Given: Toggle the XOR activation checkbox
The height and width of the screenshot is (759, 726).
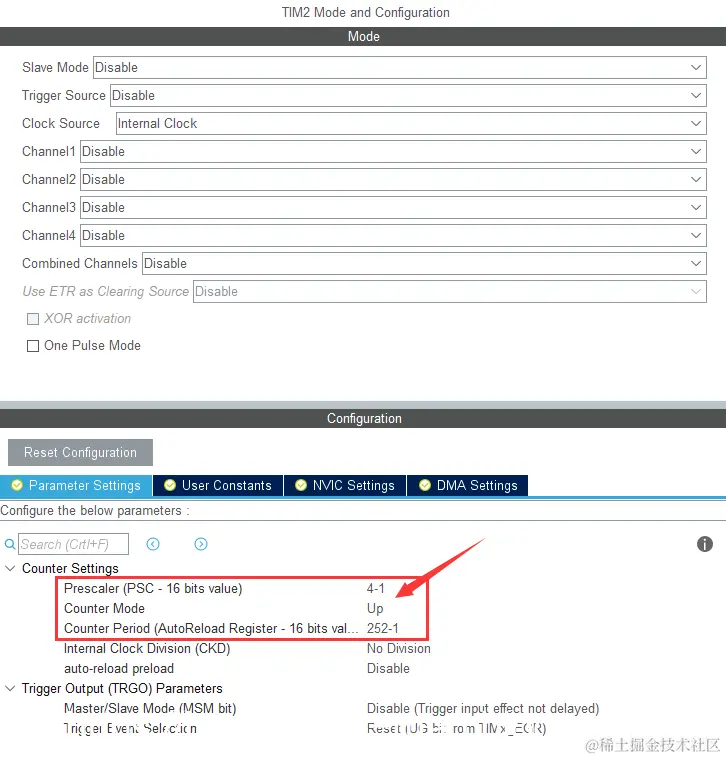Looking at the screenshot, I should coord(33,319).
